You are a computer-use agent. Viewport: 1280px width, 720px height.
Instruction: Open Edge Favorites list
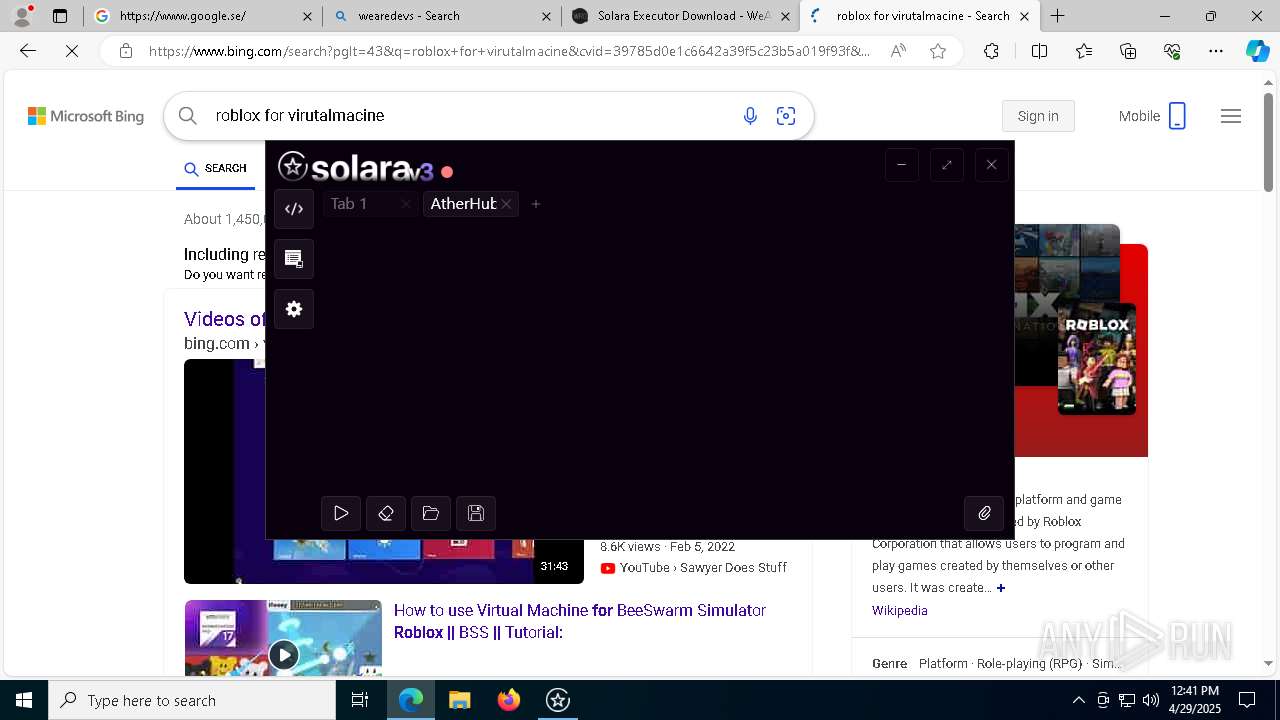point(1084,51)
